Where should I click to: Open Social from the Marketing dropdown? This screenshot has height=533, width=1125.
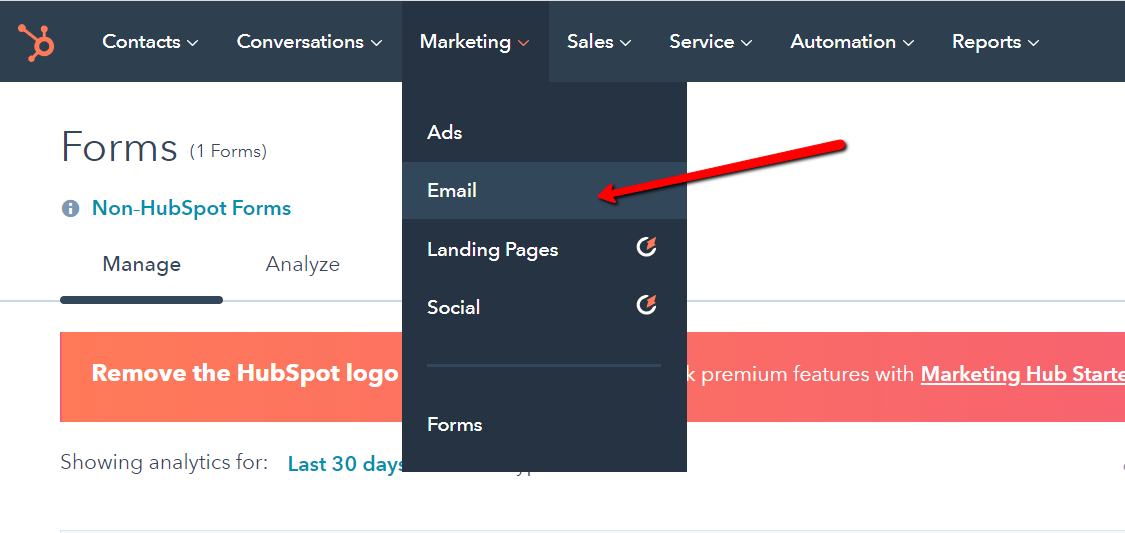(453, 307)
